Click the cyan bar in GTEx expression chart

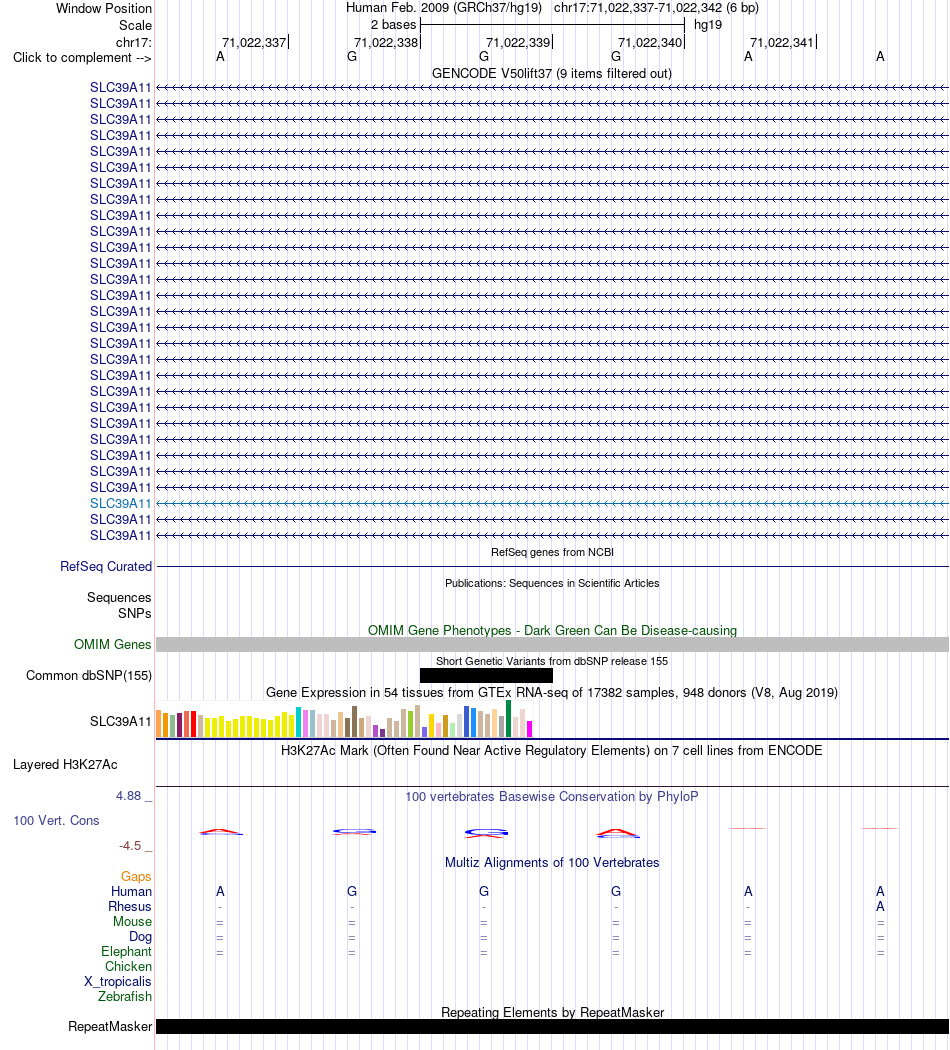tap(299, 721)
